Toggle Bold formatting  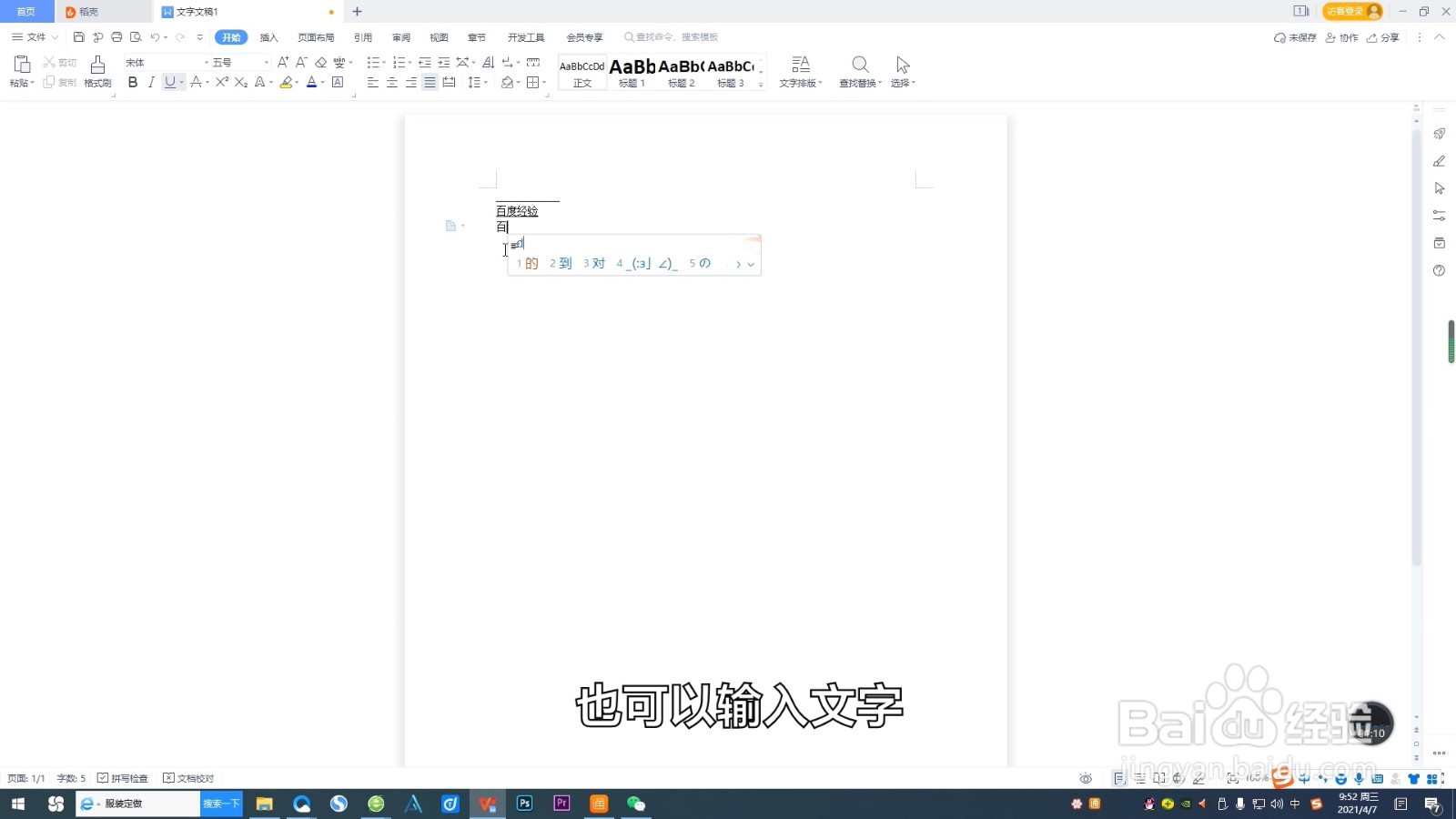[x=133, y=82]
